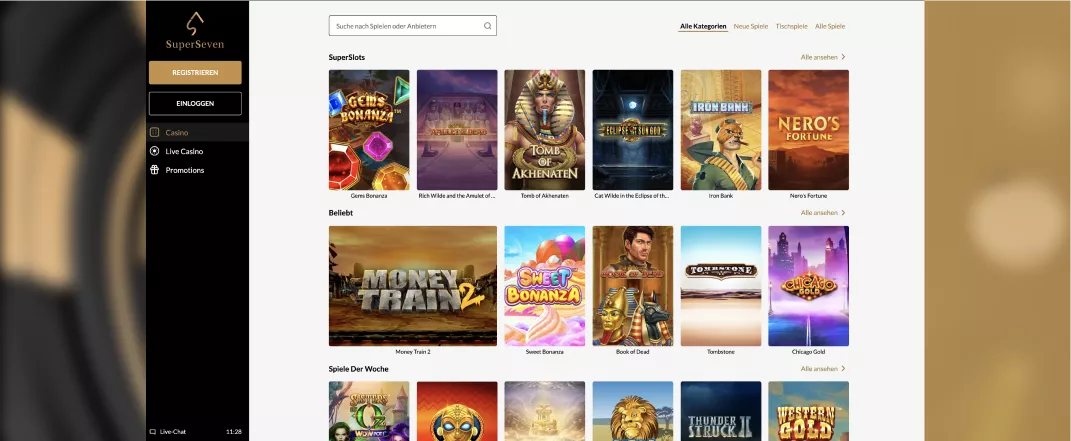The height and width of the screenshot is (441, 1071).
Task: Click the Iron Bank title text
Action: [x=721, y=196]
